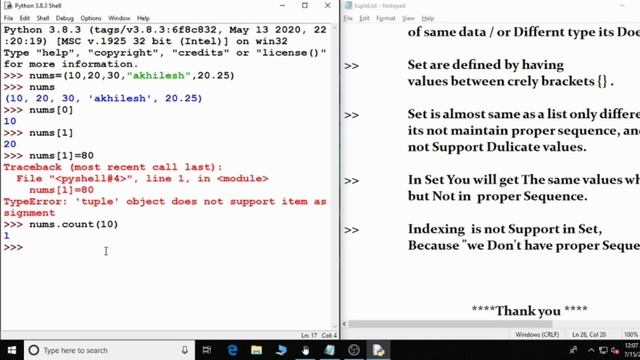Click 'Indexing is not Support in Set' line
Screen dimensions: 640x360
[x=505, y=229]
